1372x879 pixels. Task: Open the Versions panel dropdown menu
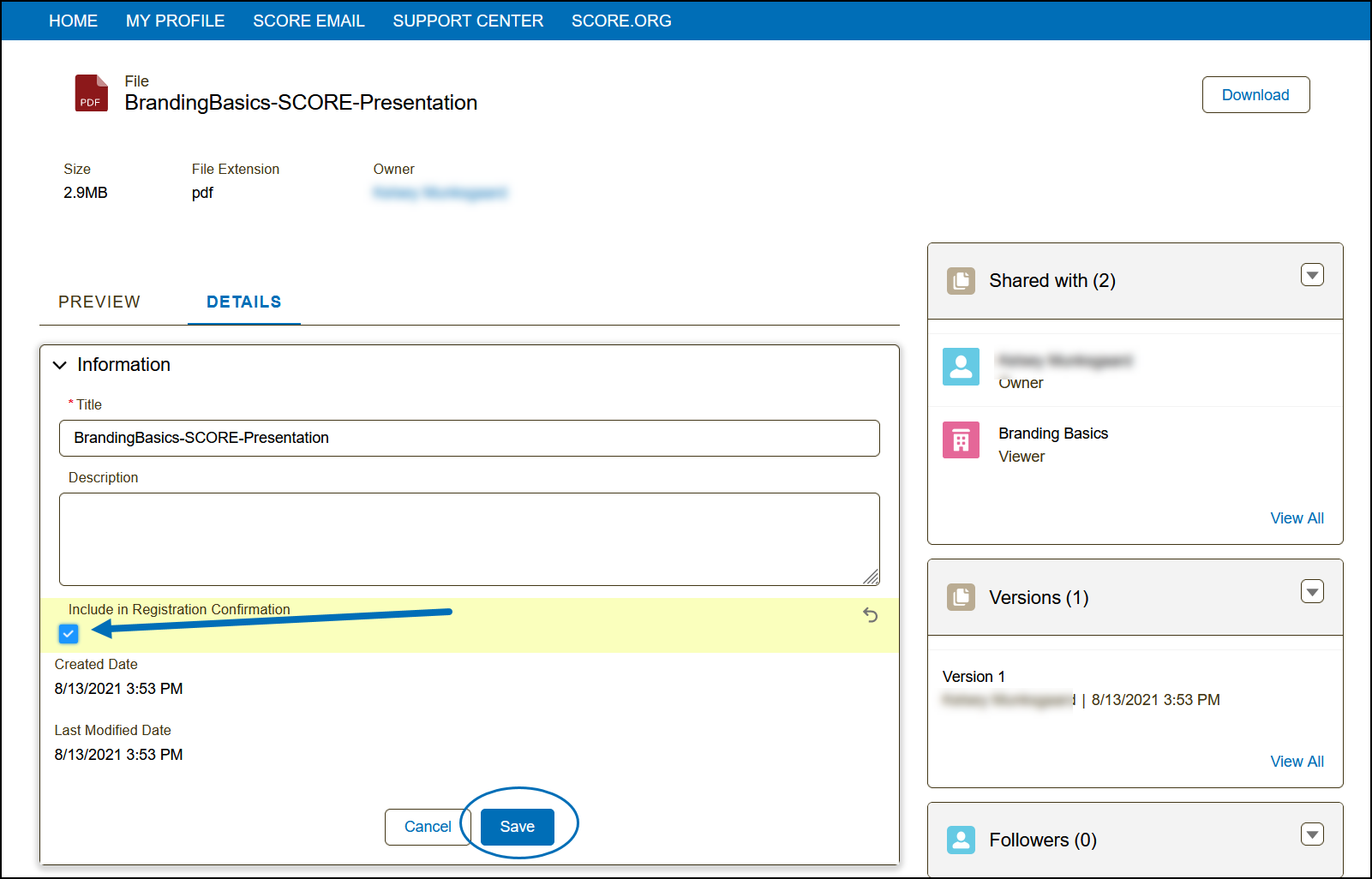click(1312, 592)
